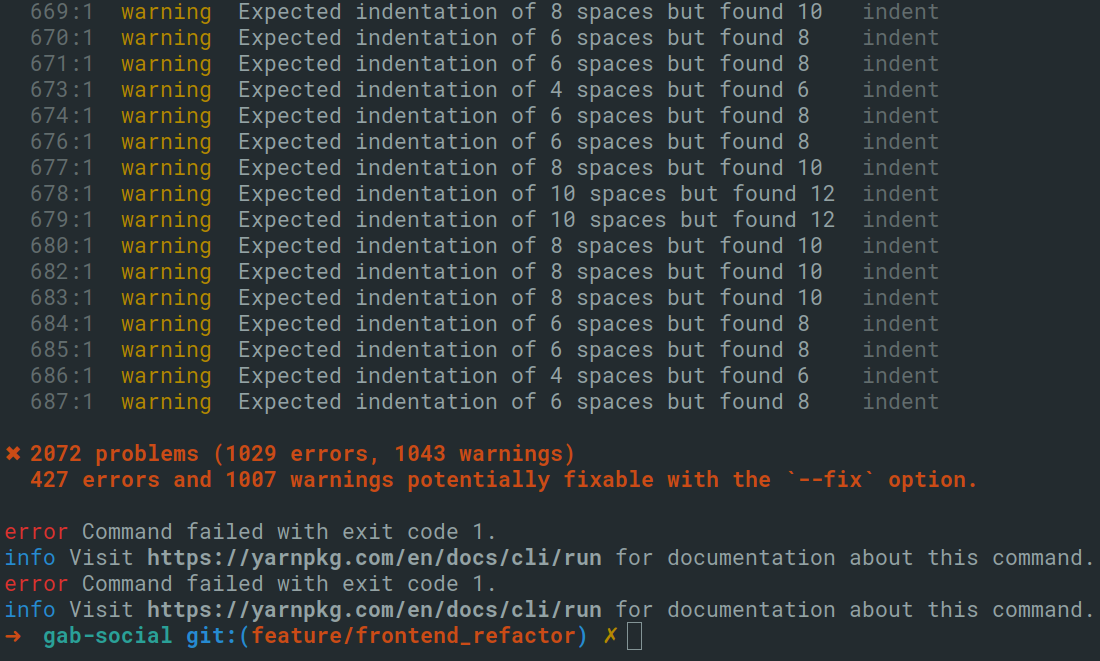Click the terminal cursor block

pyautogui.click(x=634, y=636)
